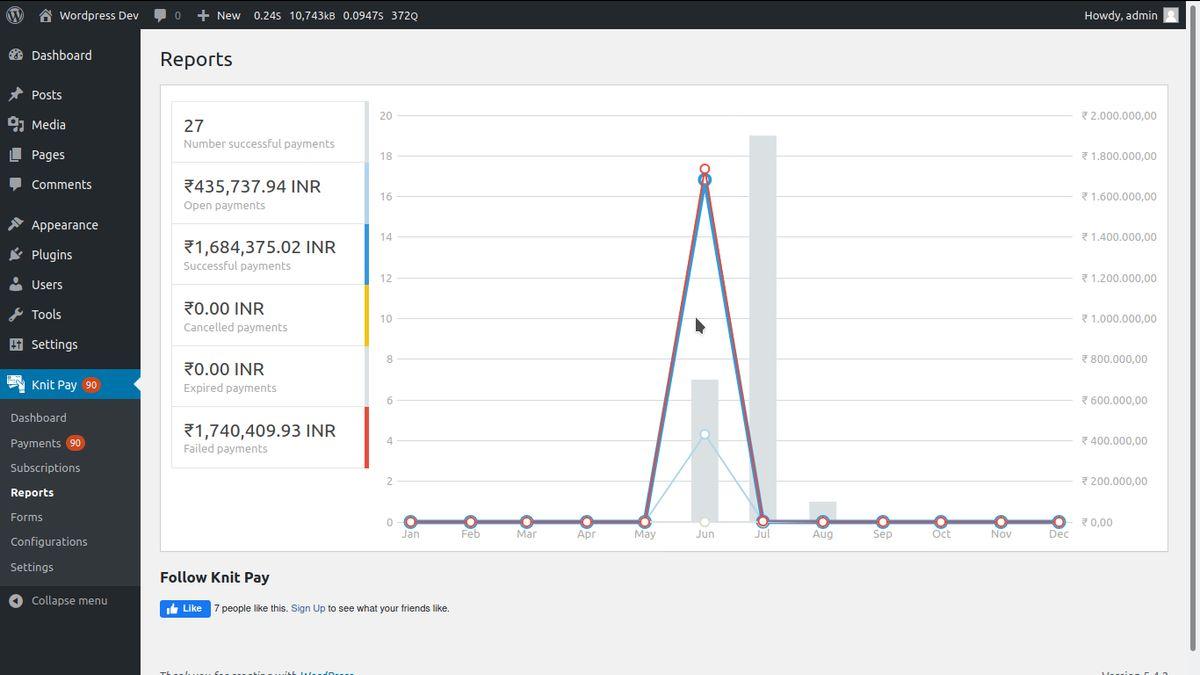Viewport: 1200px width, 675px height.
Task: Click the Facebook Like button
Action: 185,609
